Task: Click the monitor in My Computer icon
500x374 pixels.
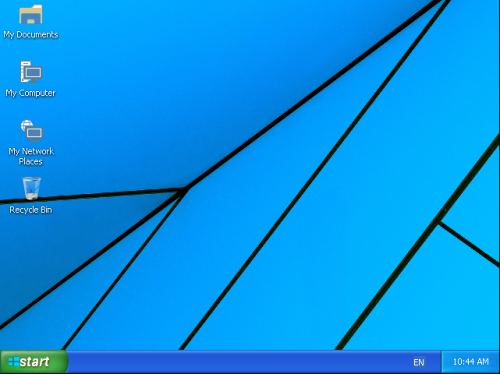Action: [33, 73]
